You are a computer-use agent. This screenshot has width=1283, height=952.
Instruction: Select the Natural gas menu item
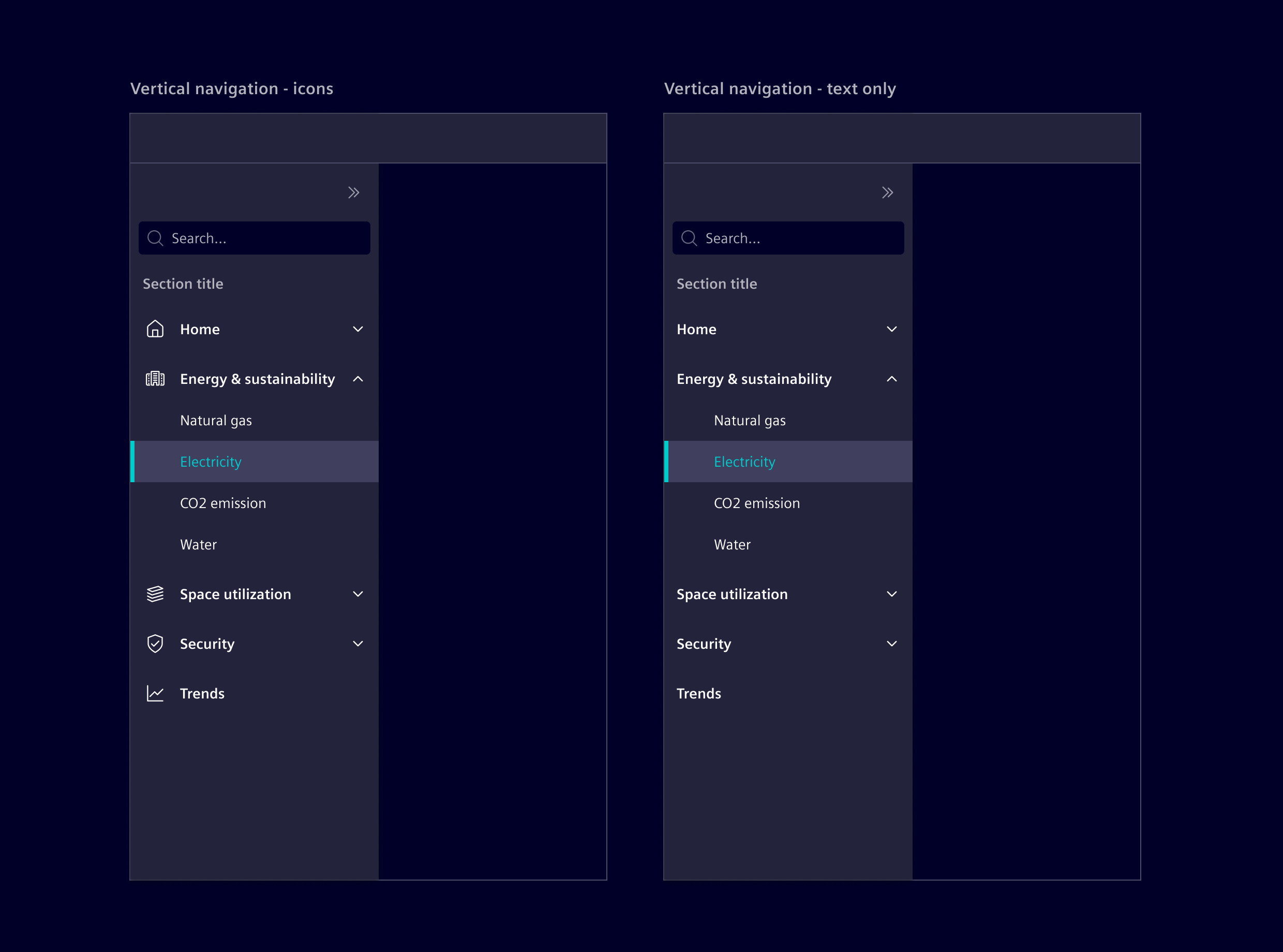tap(215, 420)
